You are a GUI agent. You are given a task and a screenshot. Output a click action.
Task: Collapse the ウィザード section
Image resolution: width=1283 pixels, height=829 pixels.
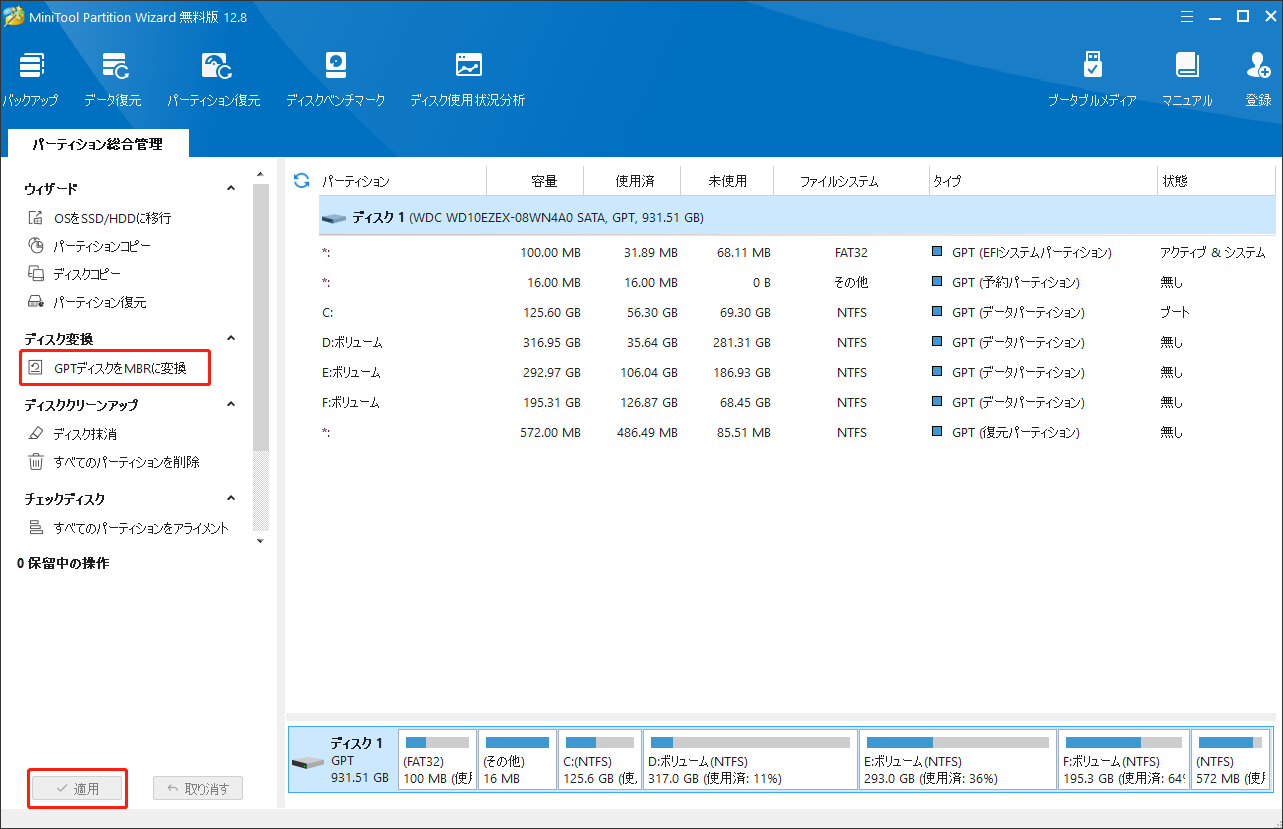pos(231,189)
